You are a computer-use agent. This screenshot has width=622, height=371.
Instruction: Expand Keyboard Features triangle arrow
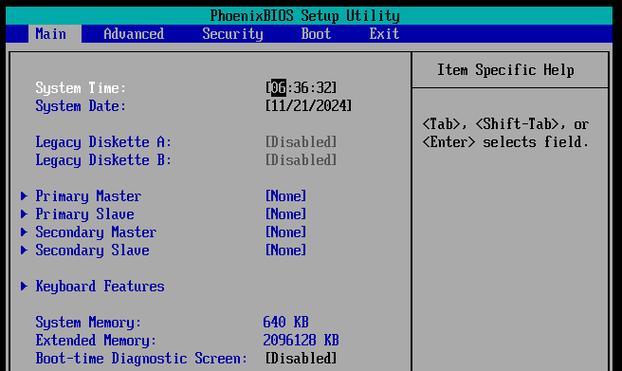point(24,286)
